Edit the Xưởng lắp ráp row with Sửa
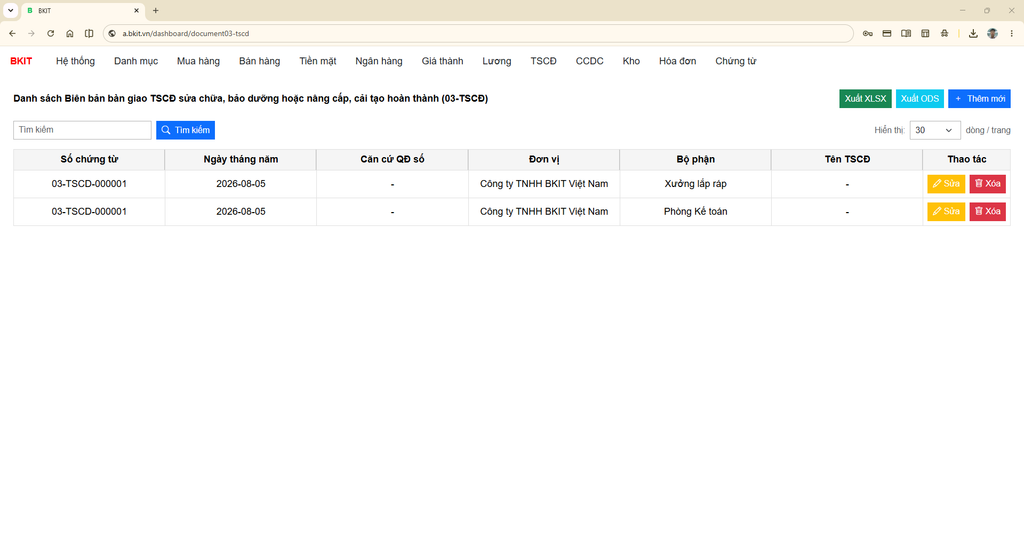The width and height of the screenshot is (1024, 550). point(946,184)
